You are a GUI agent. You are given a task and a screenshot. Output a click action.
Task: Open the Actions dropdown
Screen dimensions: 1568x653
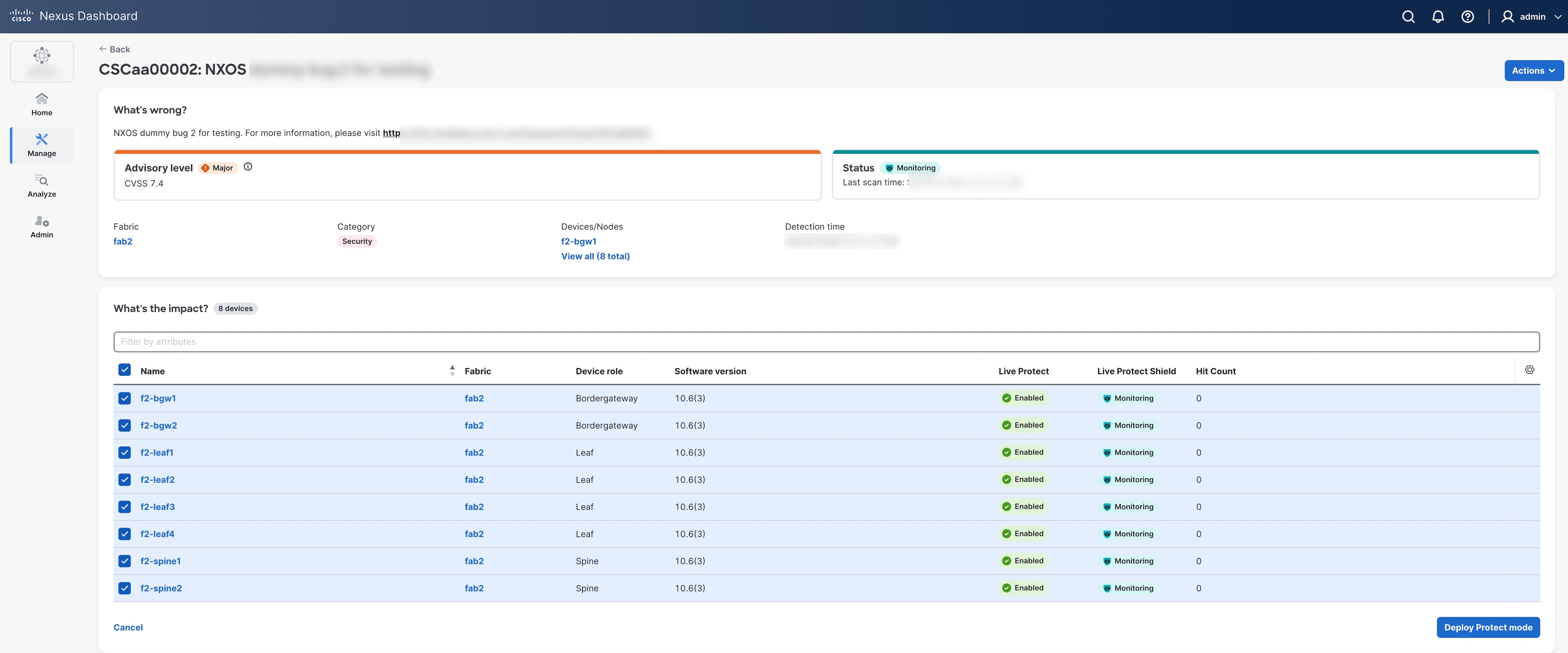pyautogui.click(x=1533, y=71)
